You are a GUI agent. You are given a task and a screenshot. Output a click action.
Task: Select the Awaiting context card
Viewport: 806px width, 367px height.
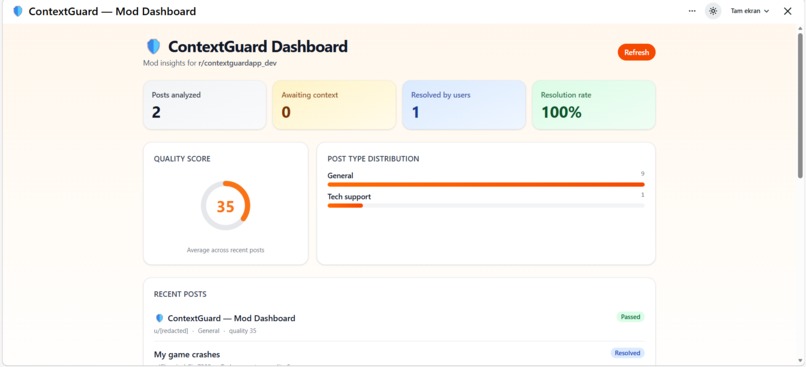pos(334,105)
